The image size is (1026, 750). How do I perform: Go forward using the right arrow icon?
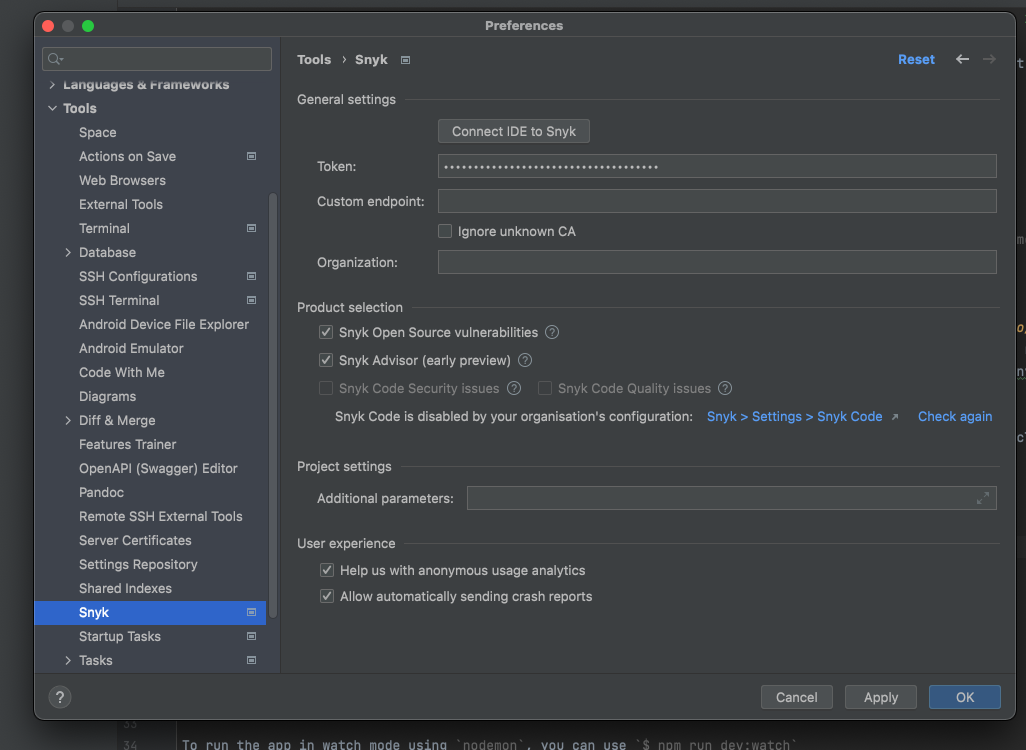(x=989, y=59)
